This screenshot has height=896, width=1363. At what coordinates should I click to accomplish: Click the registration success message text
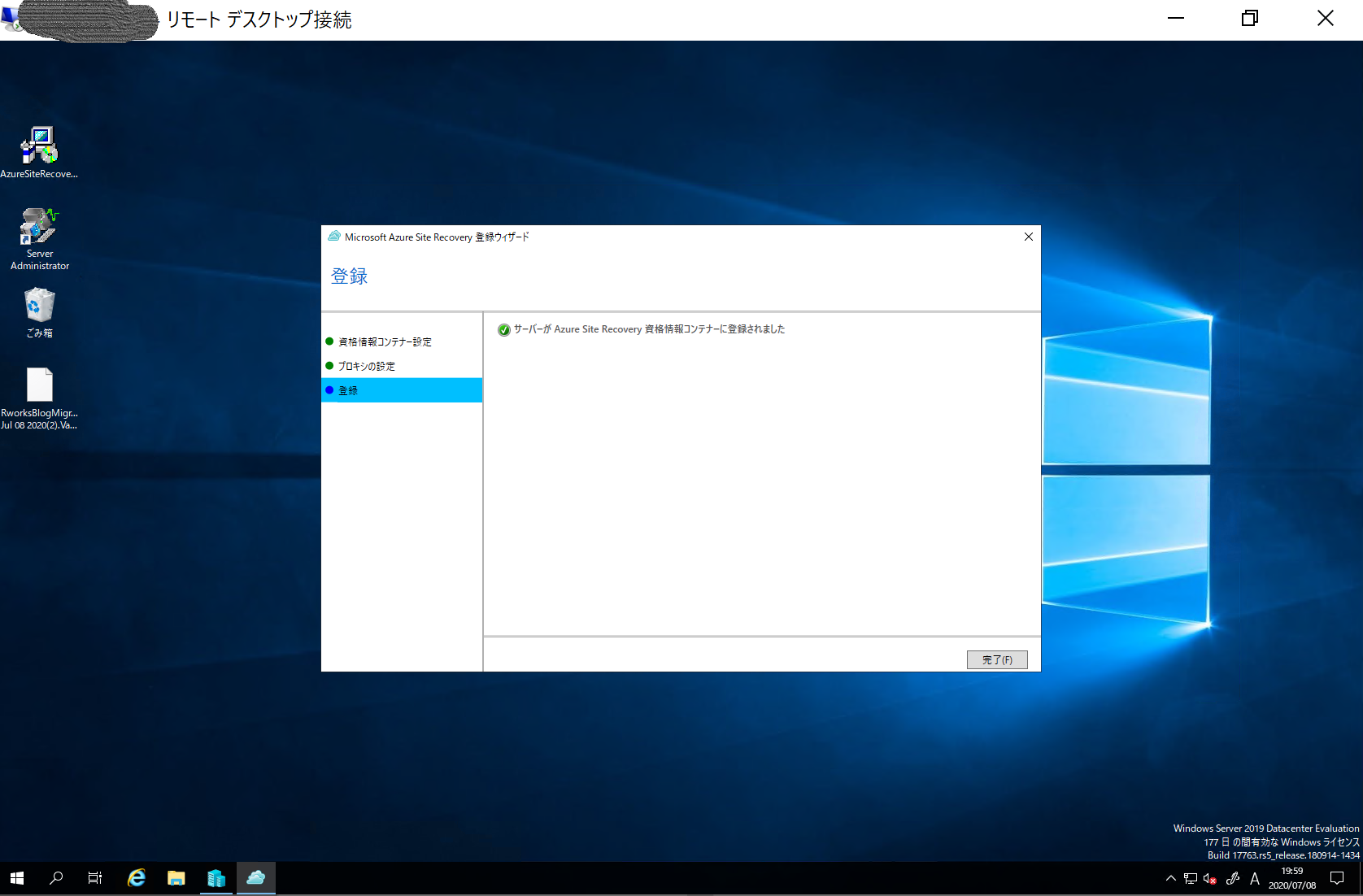(649, 329)
